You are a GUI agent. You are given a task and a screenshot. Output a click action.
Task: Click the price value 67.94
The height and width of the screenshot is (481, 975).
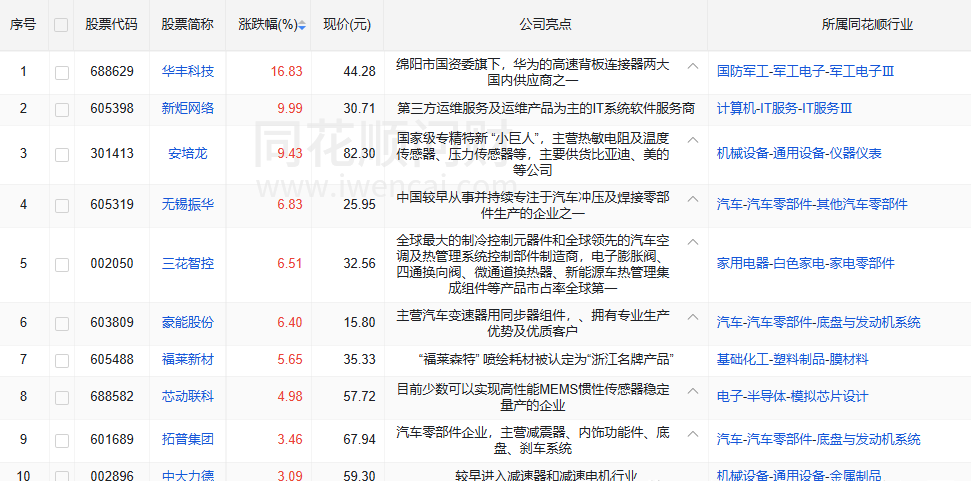359,440
